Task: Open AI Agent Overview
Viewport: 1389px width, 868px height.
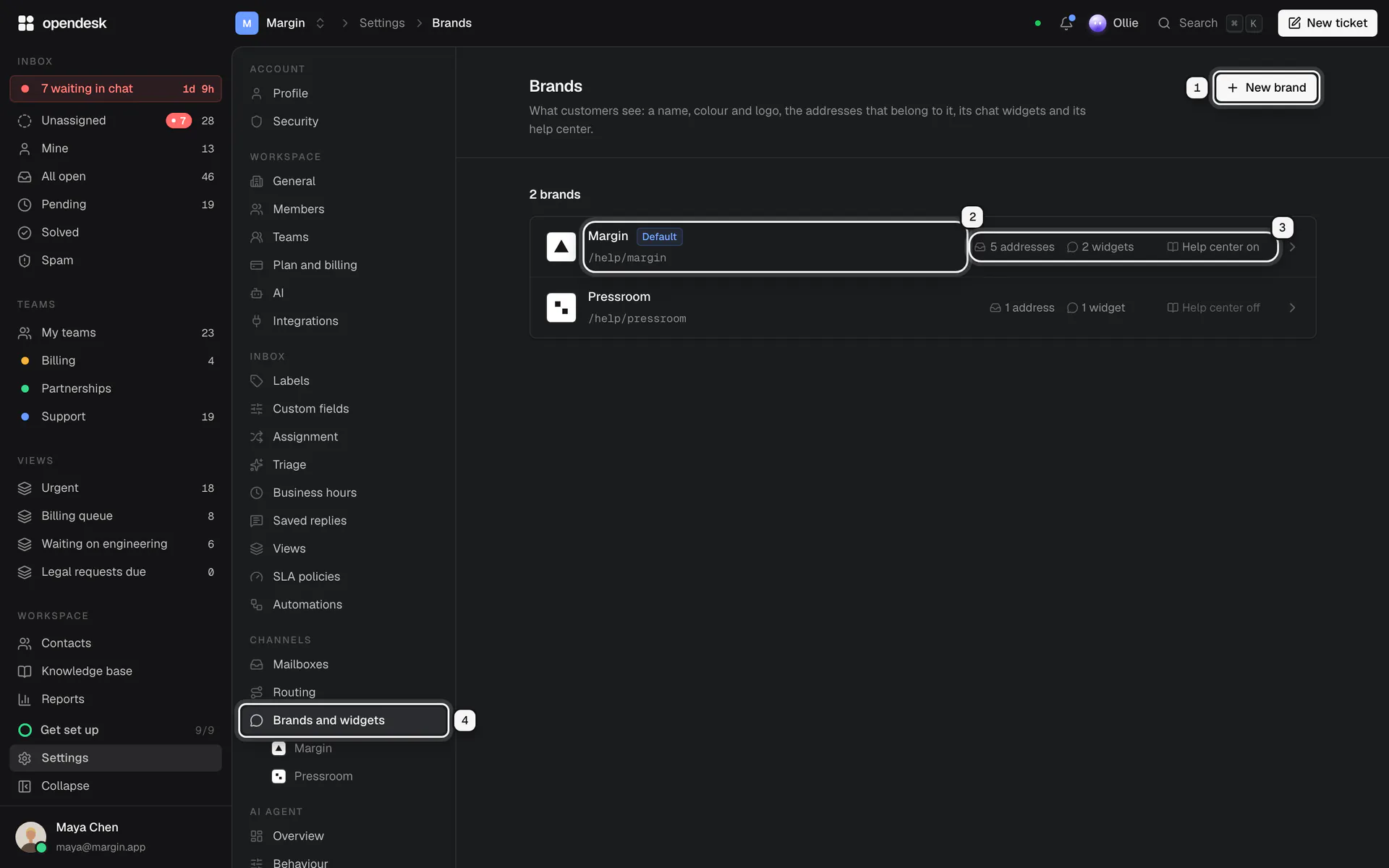Action: (344, 836)
